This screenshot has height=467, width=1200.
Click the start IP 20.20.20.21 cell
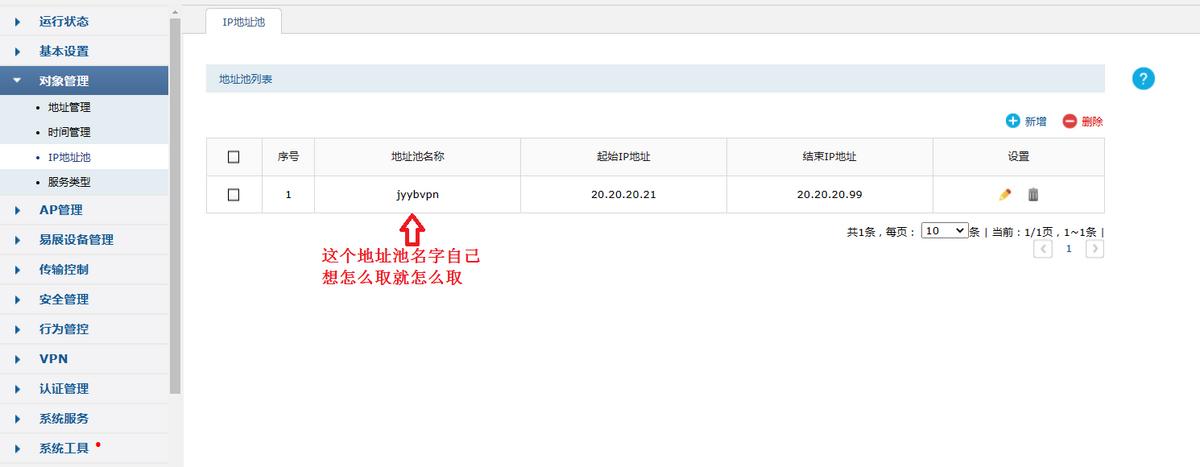coord(624,195)
